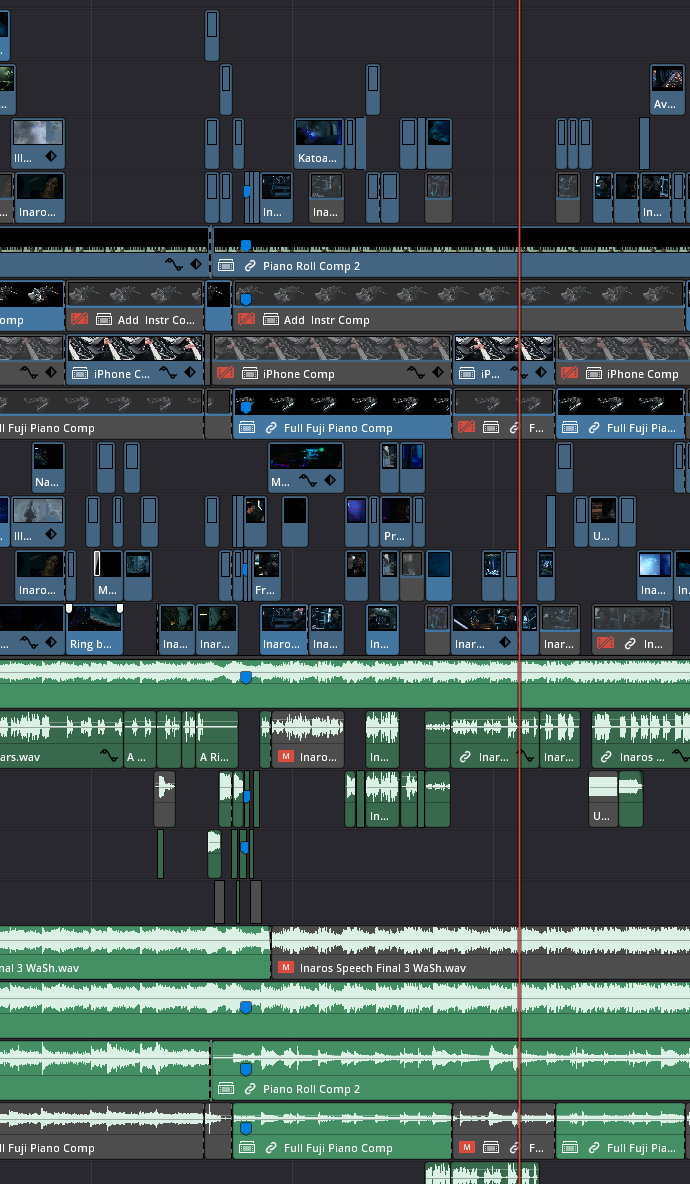690x1184 pixels.
Task: Click the red disabled badge on the muted Inaros Speech Final 3 WaSh.wav clip
Action: click(286, 968)
